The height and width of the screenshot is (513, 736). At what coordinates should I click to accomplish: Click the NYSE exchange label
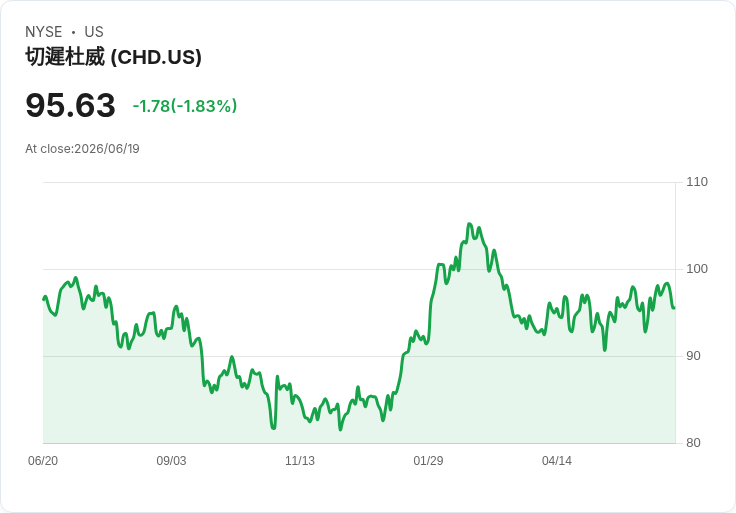click(44, 32)
